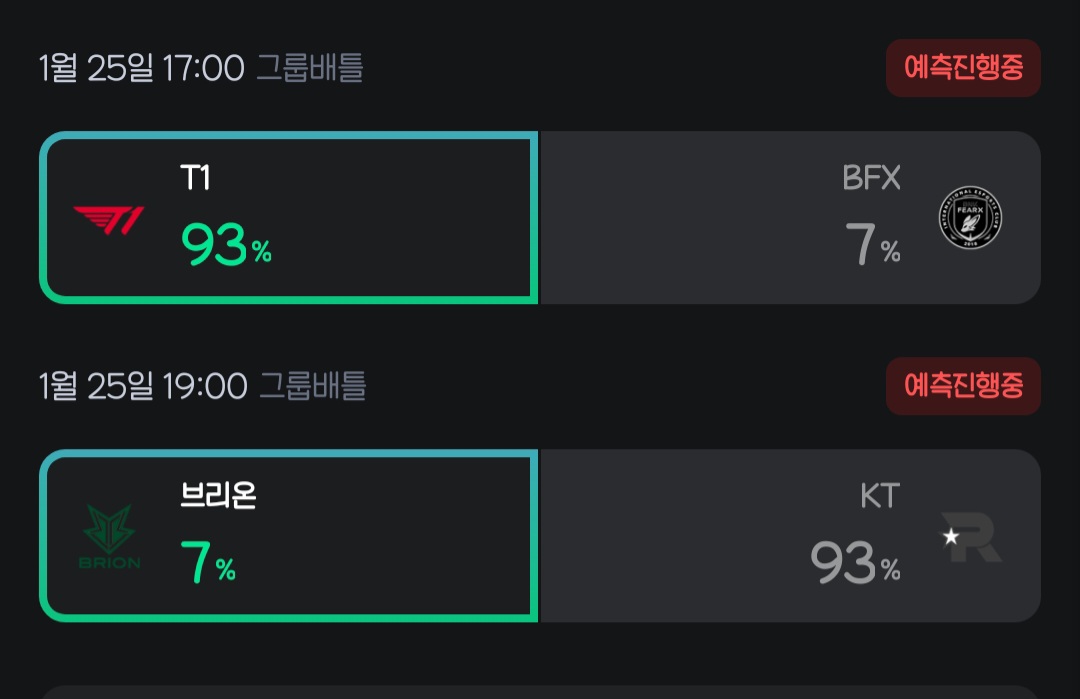The height and width of the screenshot is (699, 1080).
Task: Click BFX's gray 7% vote share
Action: coord(872,245)
